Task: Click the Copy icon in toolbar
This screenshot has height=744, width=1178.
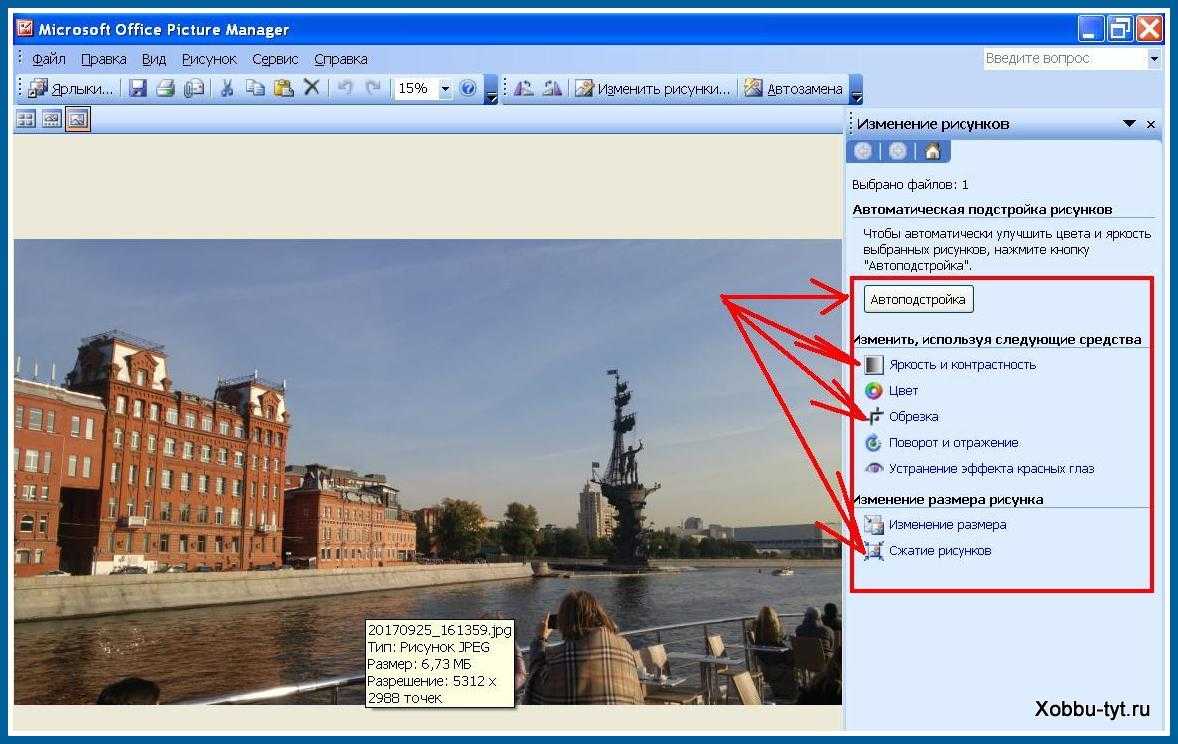Action: [x=255, y=89]
